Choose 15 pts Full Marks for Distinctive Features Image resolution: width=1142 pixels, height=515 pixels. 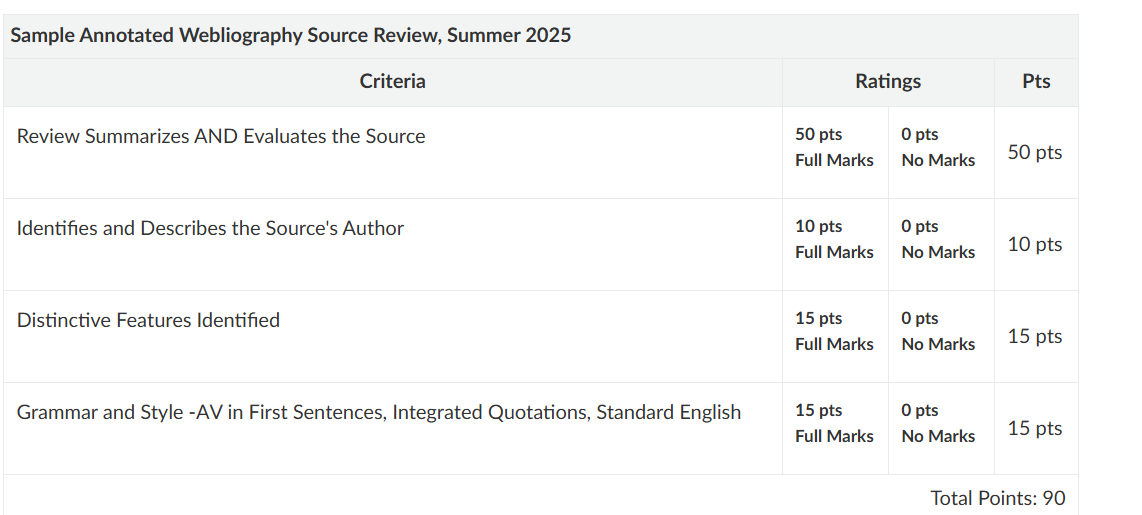(x=835, y=331)
